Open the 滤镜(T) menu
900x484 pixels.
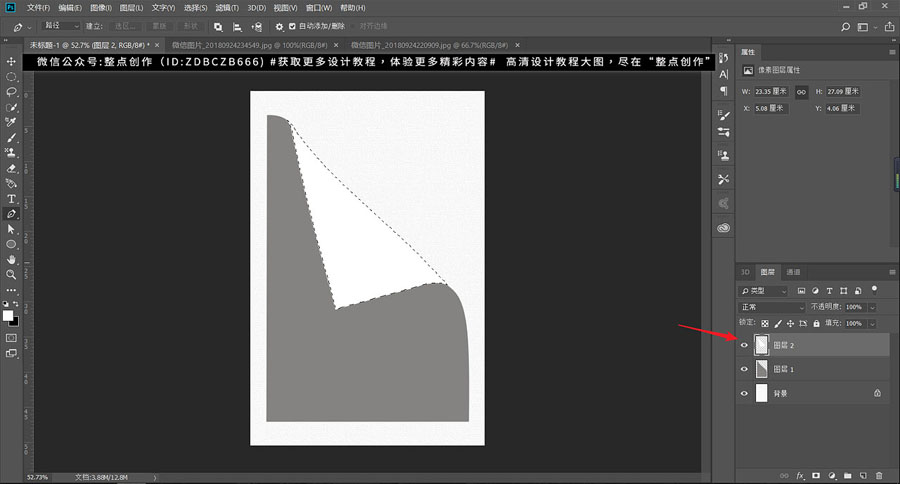click(229, 8)
